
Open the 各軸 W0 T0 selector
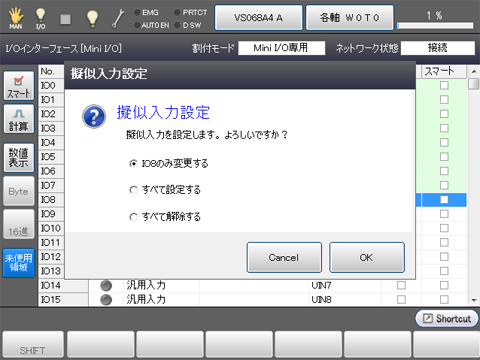pyautogui.click(x=350, y=18)
